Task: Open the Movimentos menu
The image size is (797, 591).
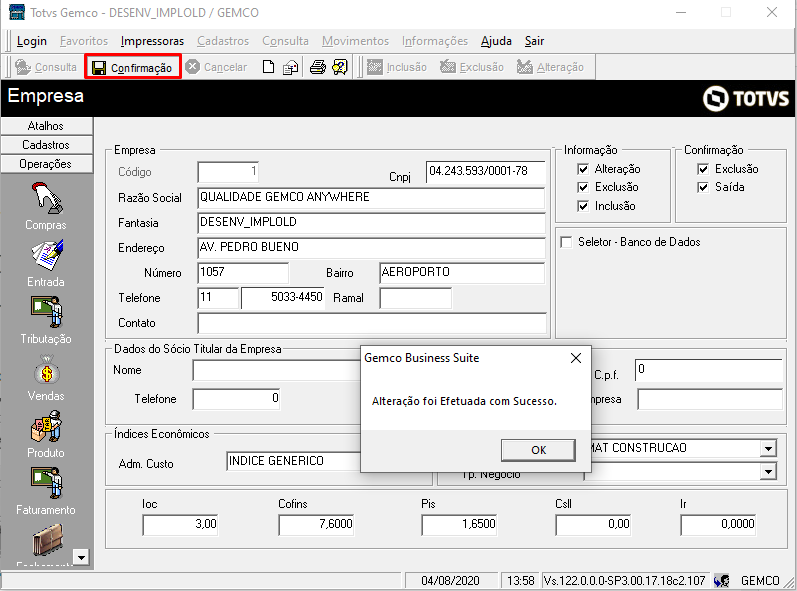Action: click(355, 41)
